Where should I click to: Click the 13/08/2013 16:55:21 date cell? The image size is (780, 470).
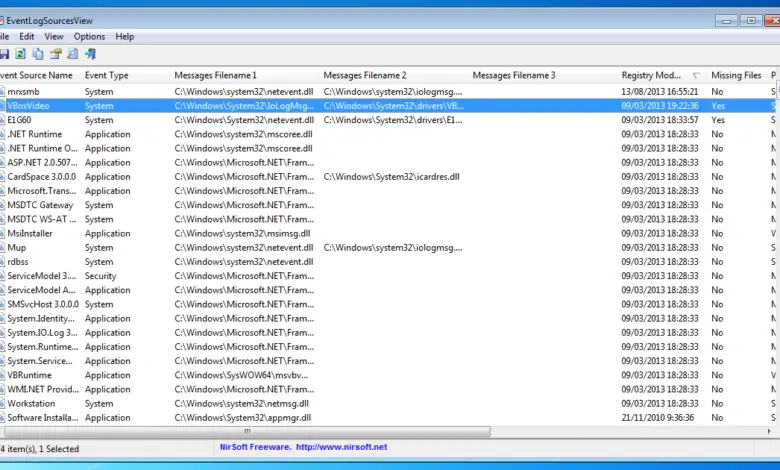tap(660, 92)
